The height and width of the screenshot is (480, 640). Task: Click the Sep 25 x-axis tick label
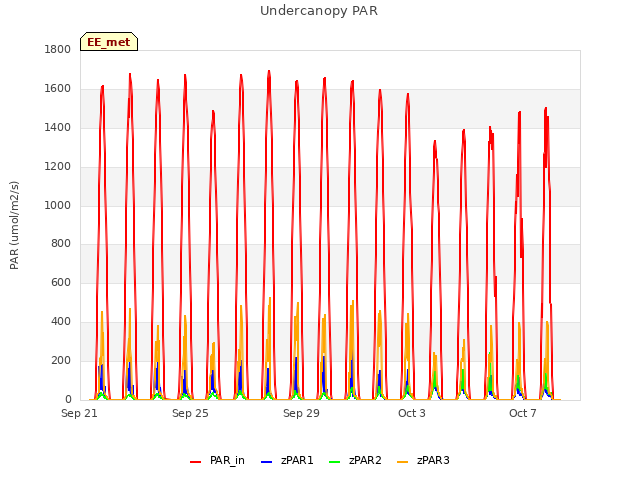tap(190, 413)
